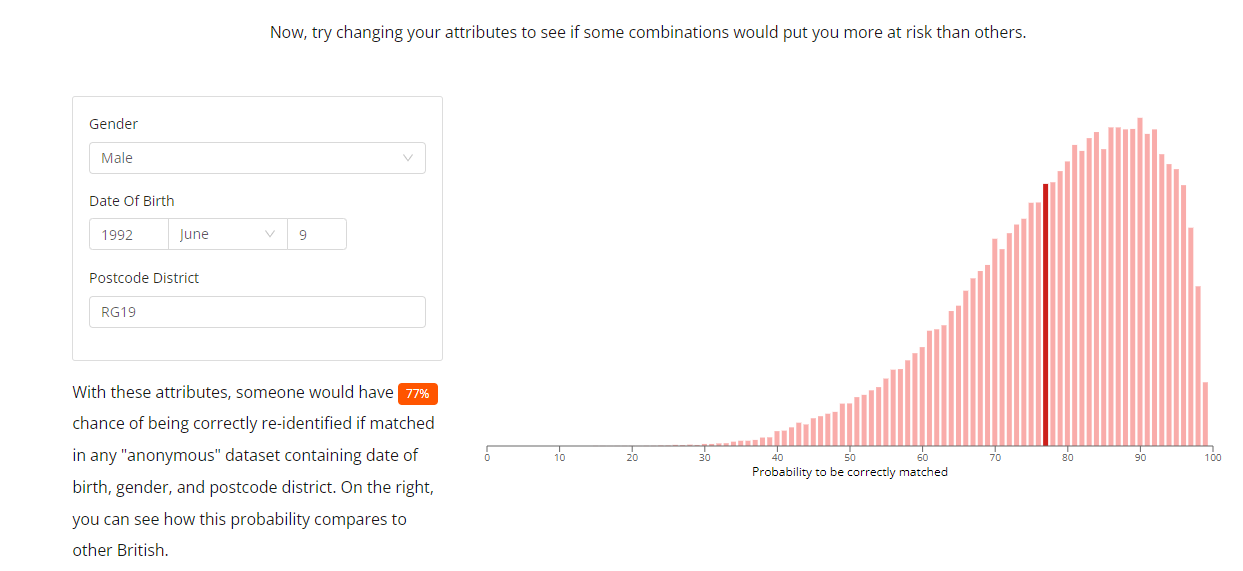Click the birth day field showing 9
Image resolution: width=1243 pixels, height=571 pixels.
[x=317, y=234]
